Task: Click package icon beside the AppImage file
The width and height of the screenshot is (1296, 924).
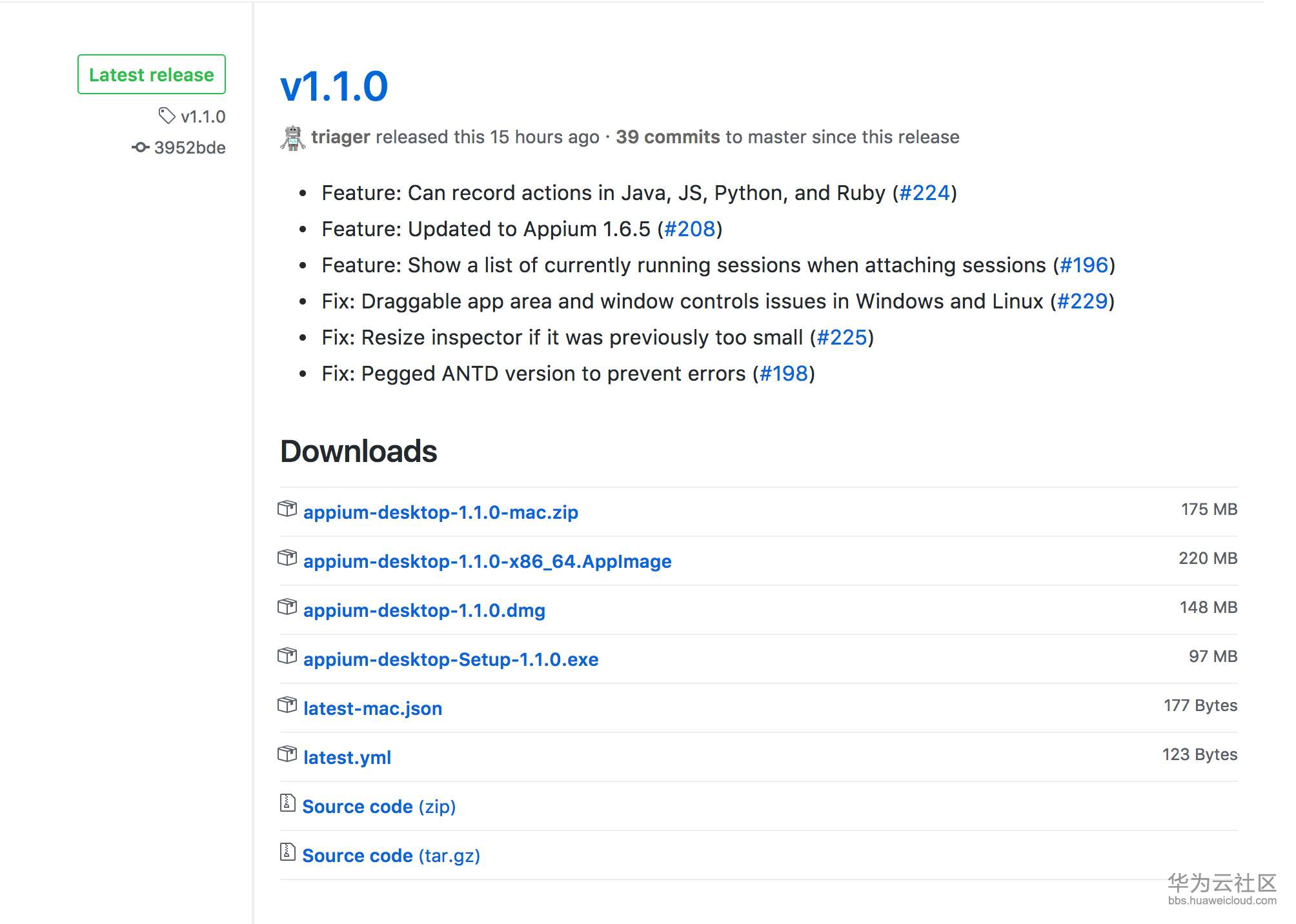Action: [287, 558]
